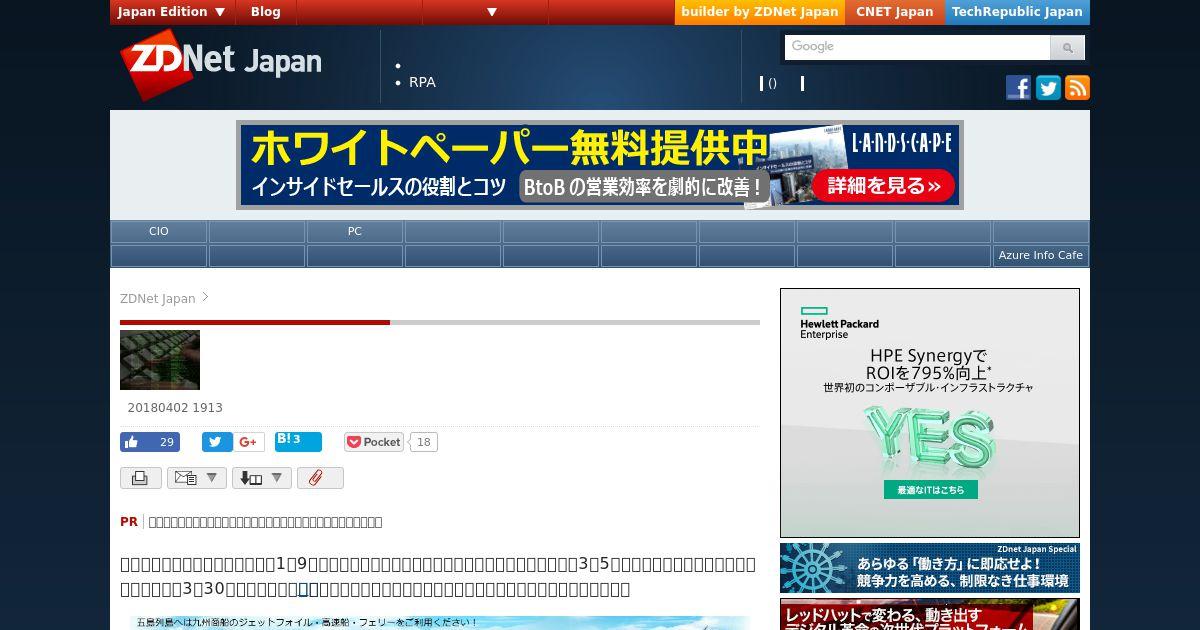Focus the Google custom search field
The height and width of the screenshot is (630, 1200).
click(x=918, y=47)
